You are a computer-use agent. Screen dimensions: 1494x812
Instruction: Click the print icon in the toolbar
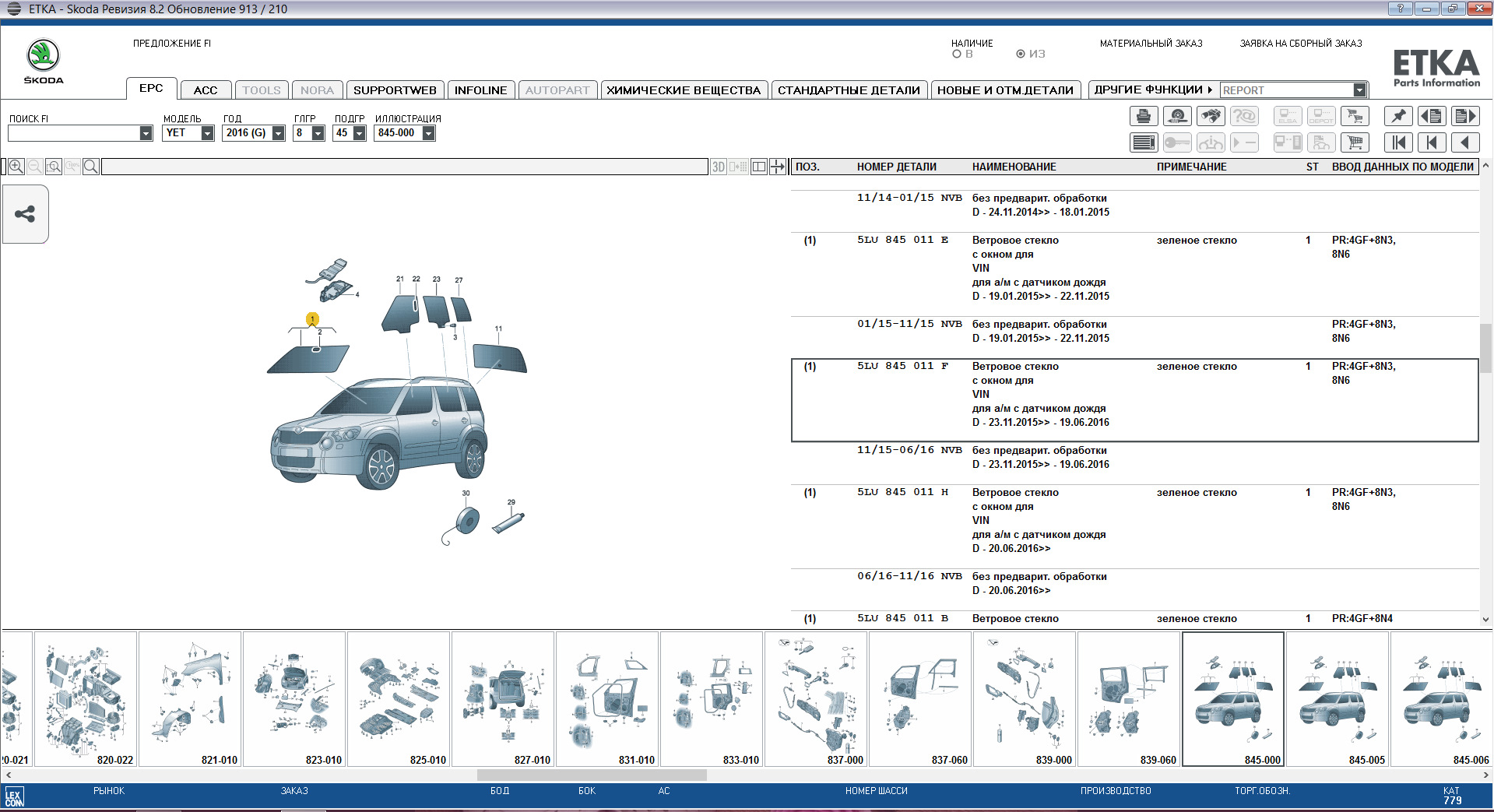pos(1143,117)
